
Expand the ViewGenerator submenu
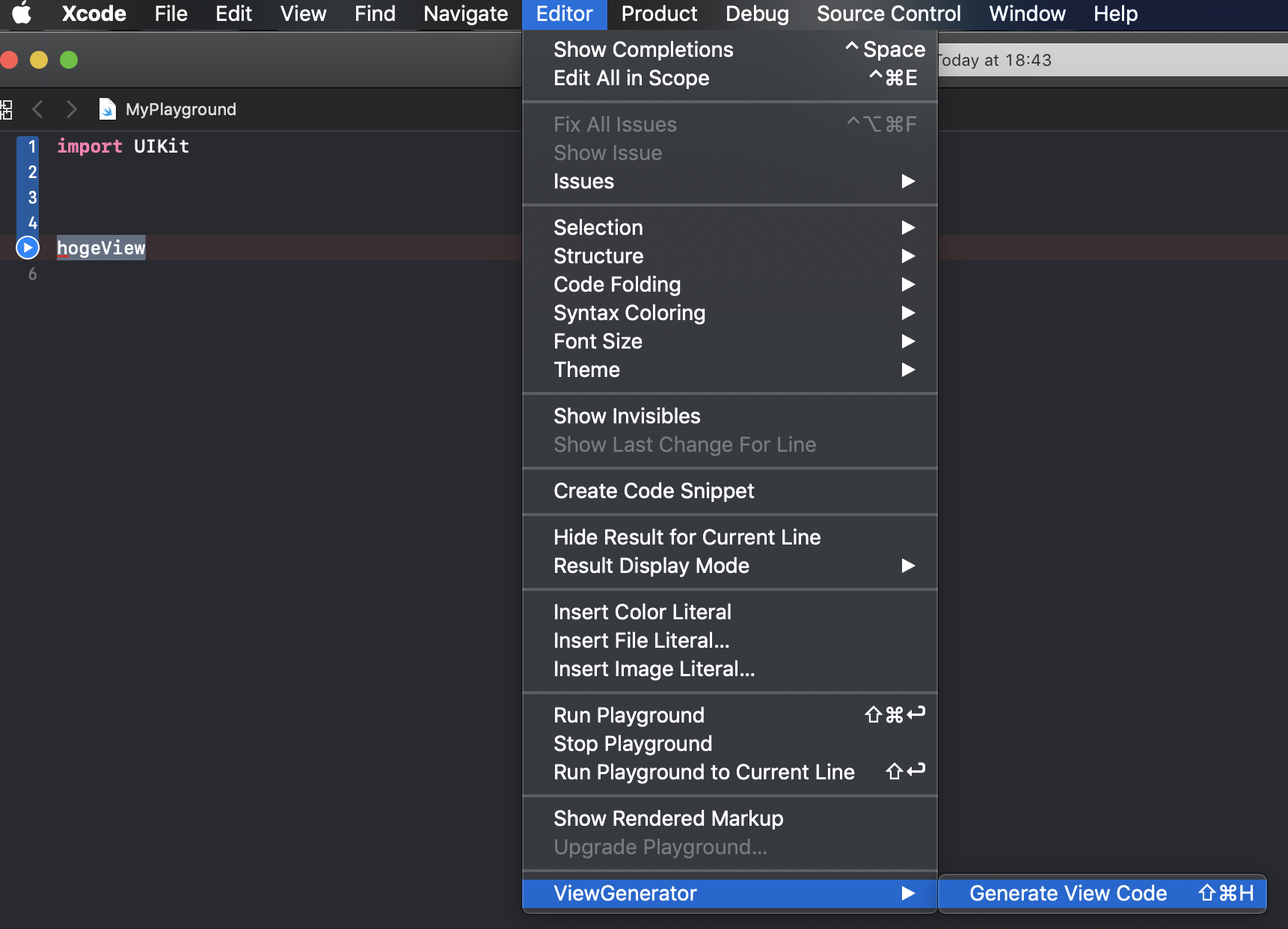coord(730,893)
